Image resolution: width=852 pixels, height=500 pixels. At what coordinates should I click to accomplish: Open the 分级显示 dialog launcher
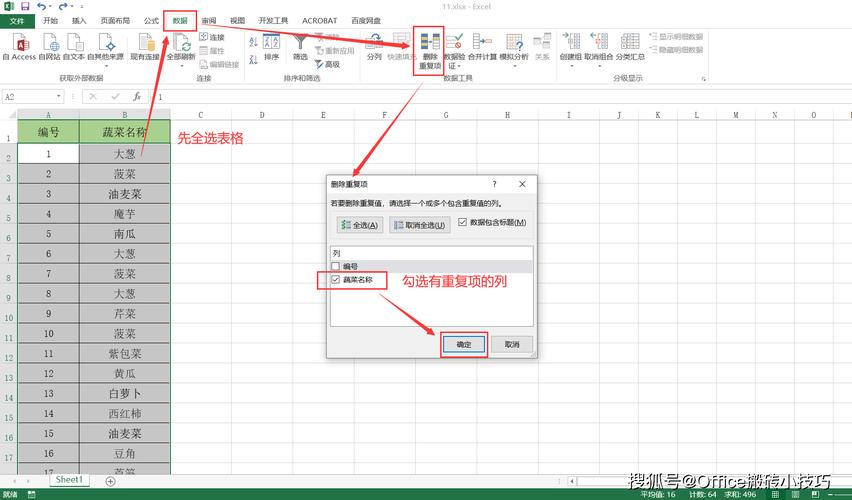pos(703,79)
